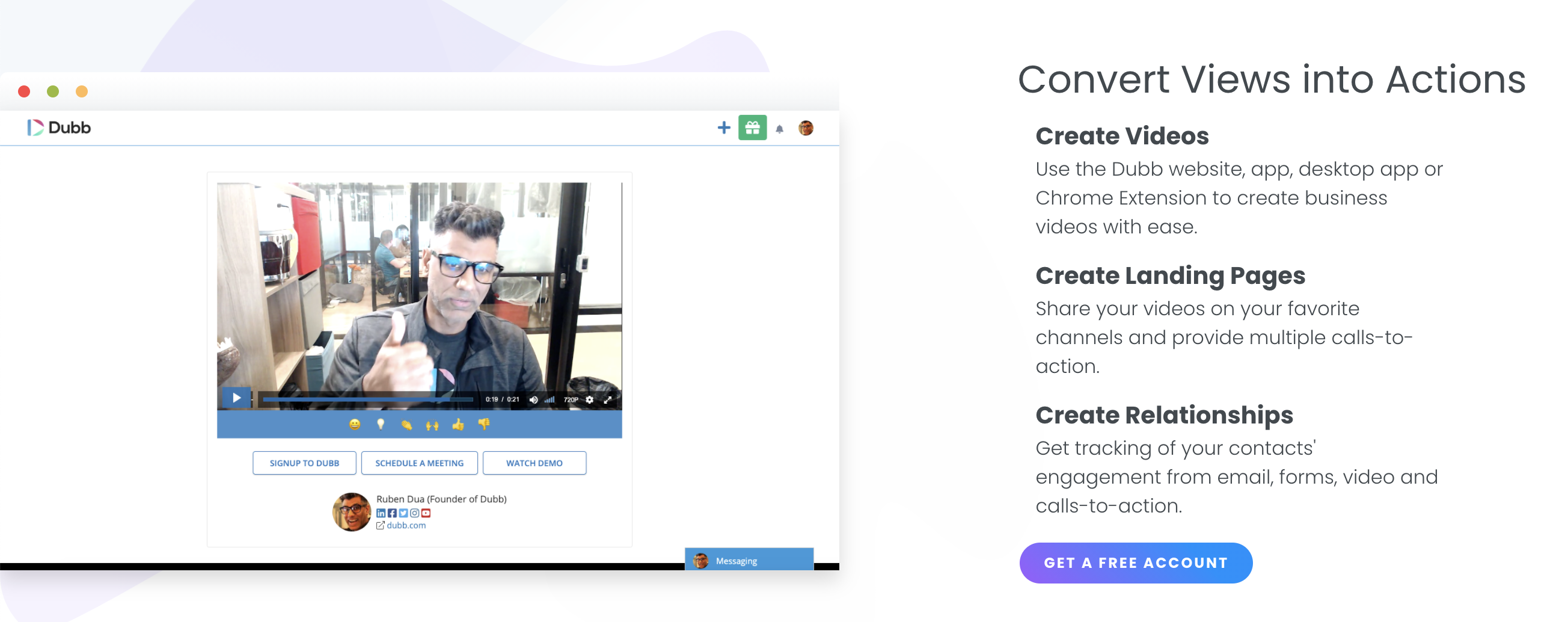Open the notifications bell icon
Image resolution: width=1568 pixels, height=622 pixels.
click(779, 129)
